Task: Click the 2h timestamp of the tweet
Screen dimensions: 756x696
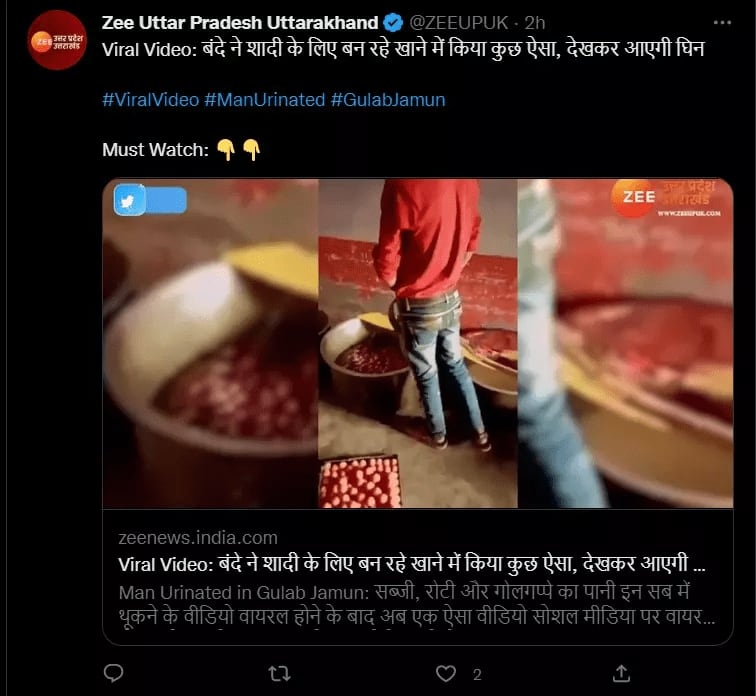Action: pos(535,23)
